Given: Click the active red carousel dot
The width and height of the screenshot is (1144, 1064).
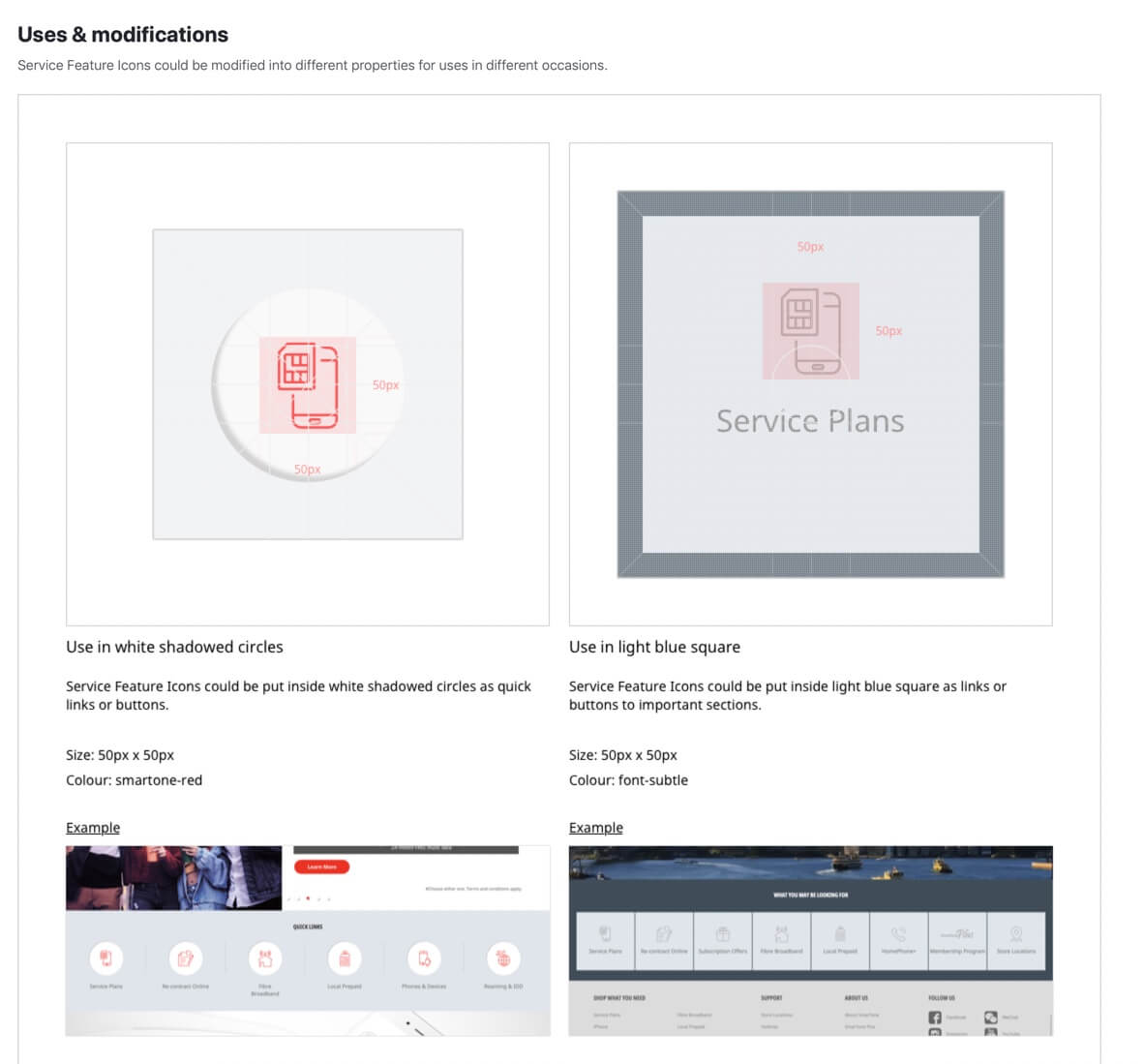Looking at the screenshot, I should tap(308, 898).
